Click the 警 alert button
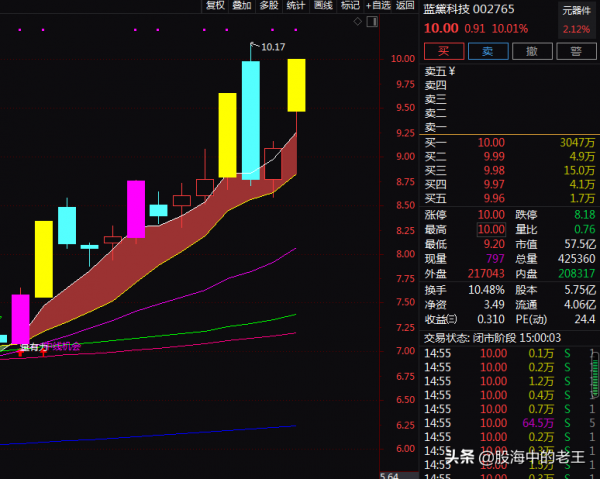600x479 pixels. pos(576,51)
